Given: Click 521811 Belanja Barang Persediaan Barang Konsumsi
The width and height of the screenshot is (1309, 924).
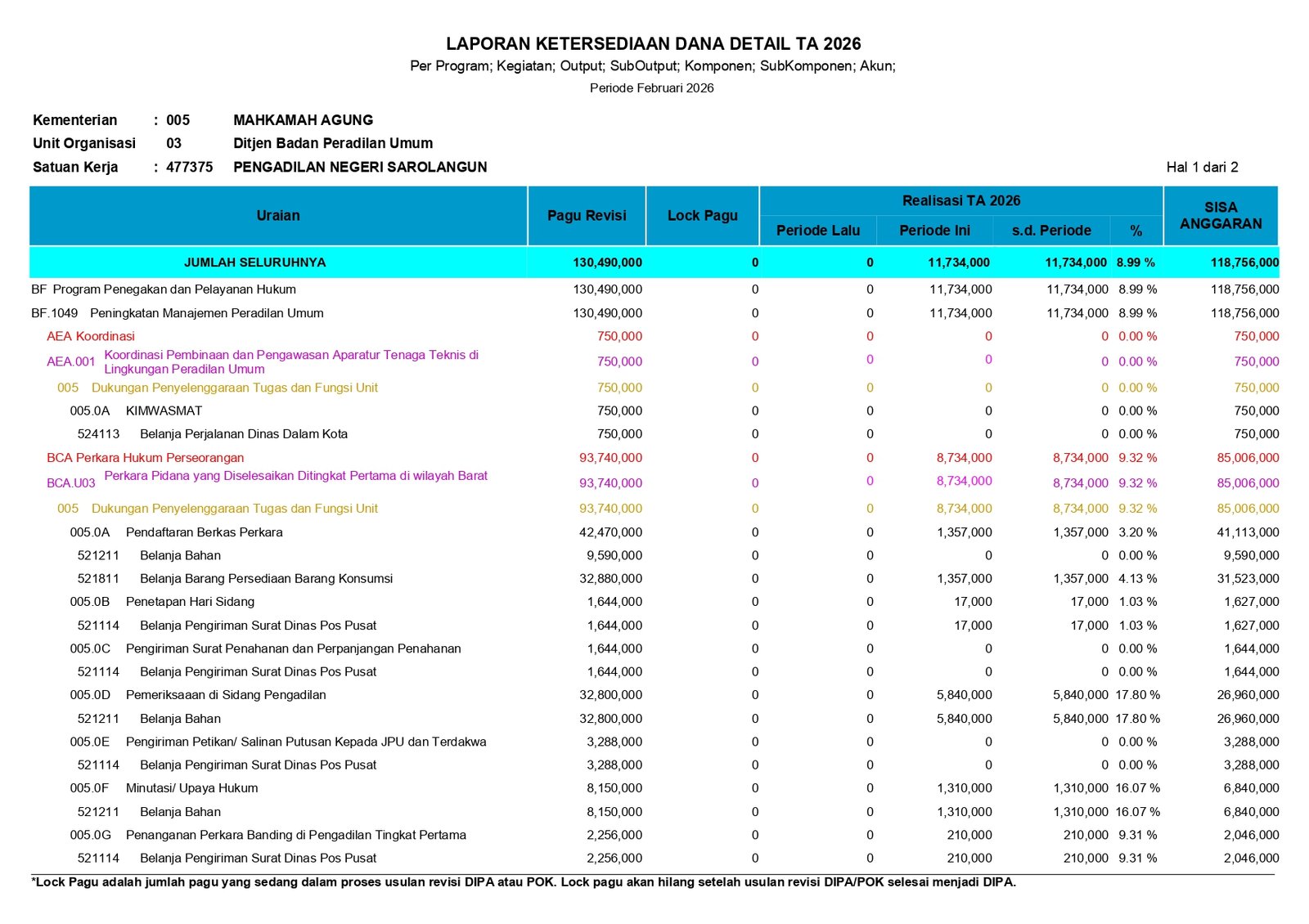Looking at the screenshot, I should [x=235, y=579].
